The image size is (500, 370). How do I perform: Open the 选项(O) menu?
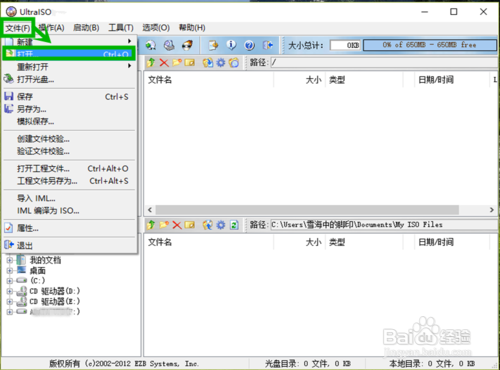point(156,28)
